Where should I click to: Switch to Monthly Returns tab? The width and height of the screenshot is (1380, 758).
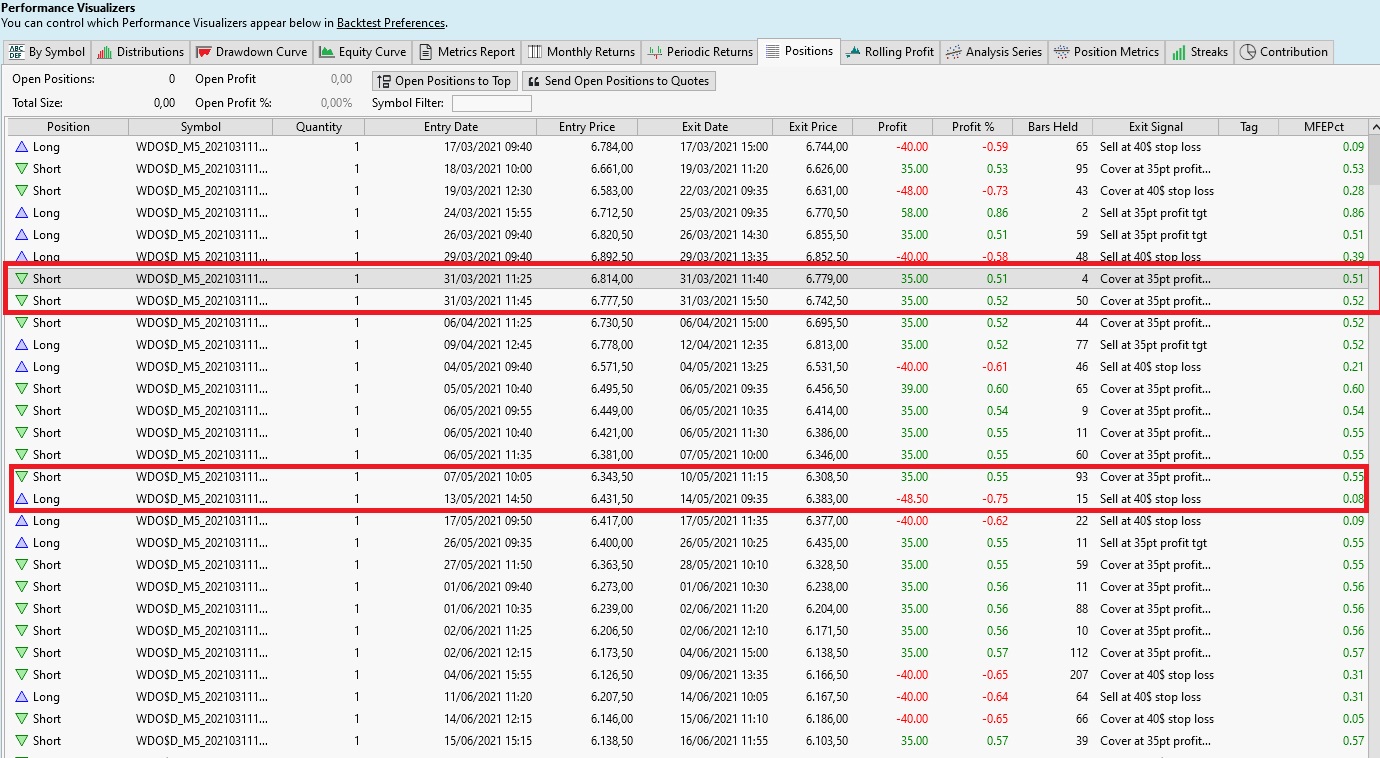581,52
